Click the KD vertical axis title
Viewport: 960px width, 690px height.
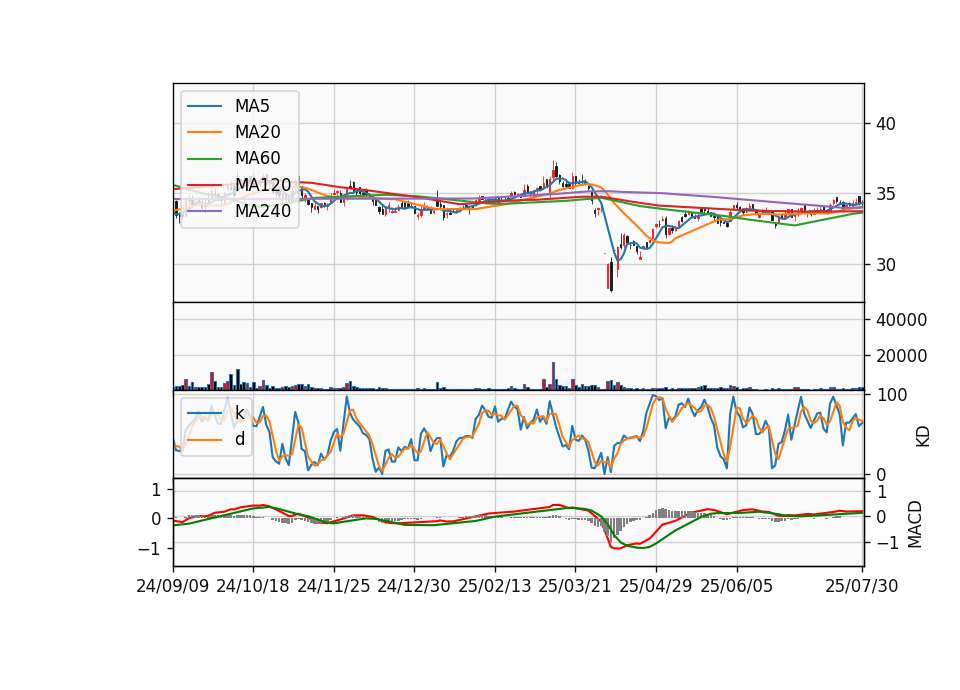click(923, 437)
